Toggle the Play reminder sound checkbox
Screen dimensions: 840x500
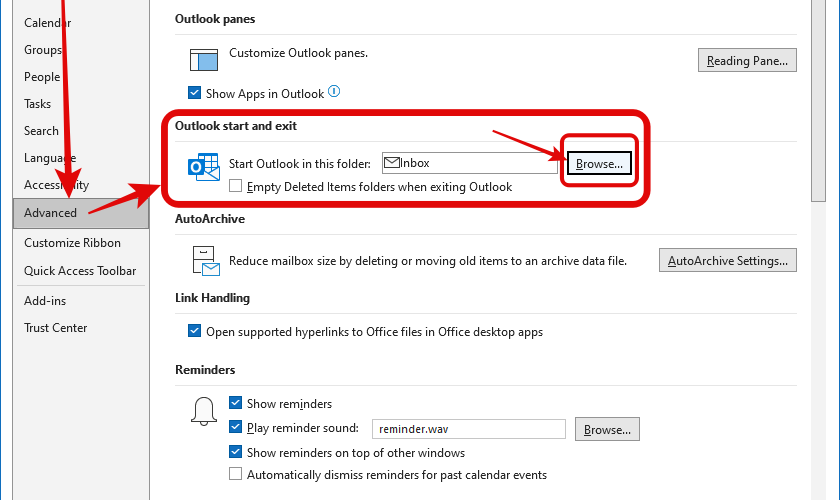[x=235, y=427]
